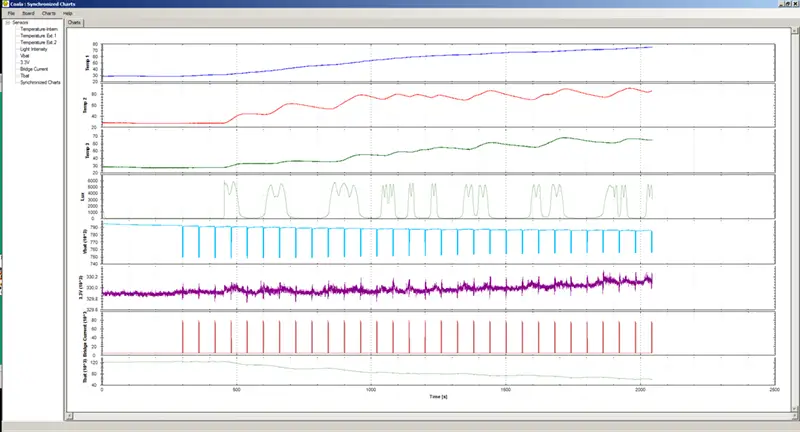Click vertical scrollbar up arrow
This screenshot has width=800, height=432.
[796, 31]
